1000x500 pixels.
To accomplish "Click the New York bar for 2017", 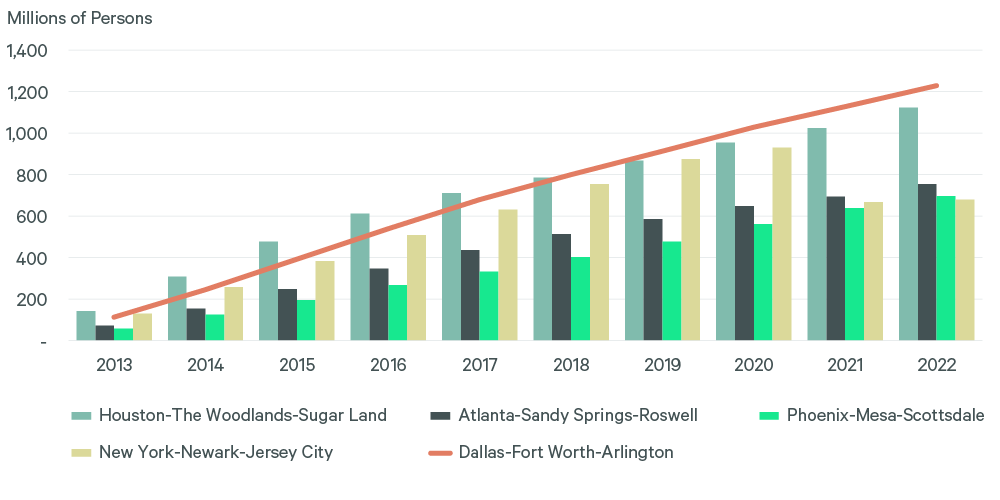I will [x=508, y=275].
